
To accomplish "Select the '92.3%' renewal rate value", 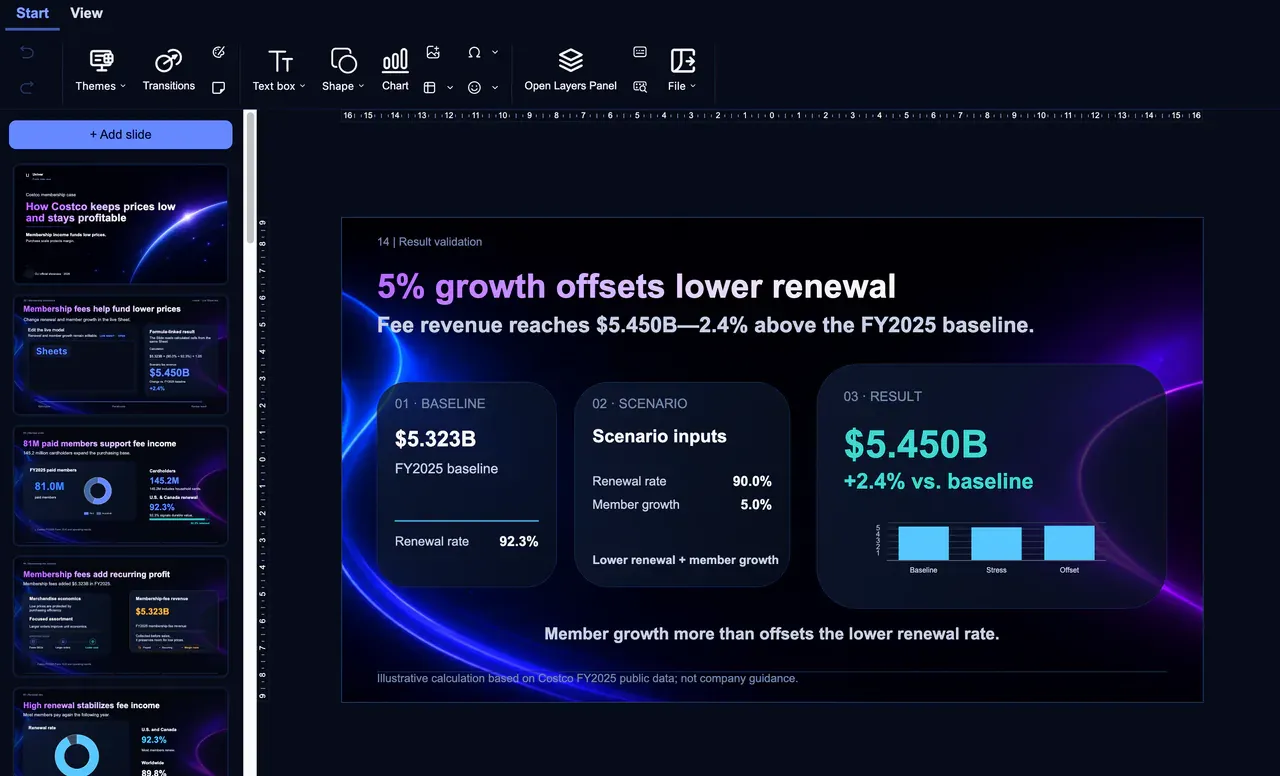I will coord(519,542).
